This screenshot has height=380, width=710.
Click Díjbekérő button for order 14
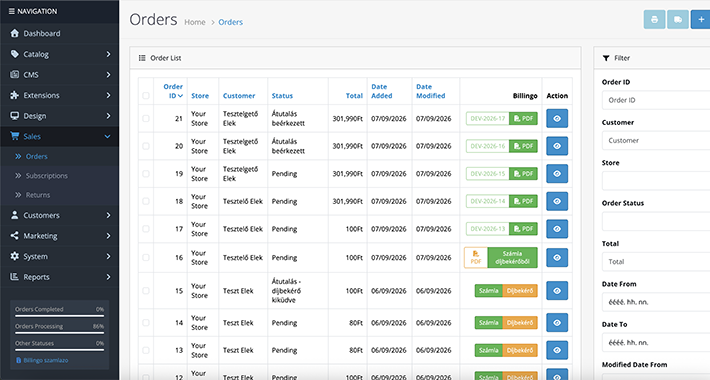pos(520,323)
